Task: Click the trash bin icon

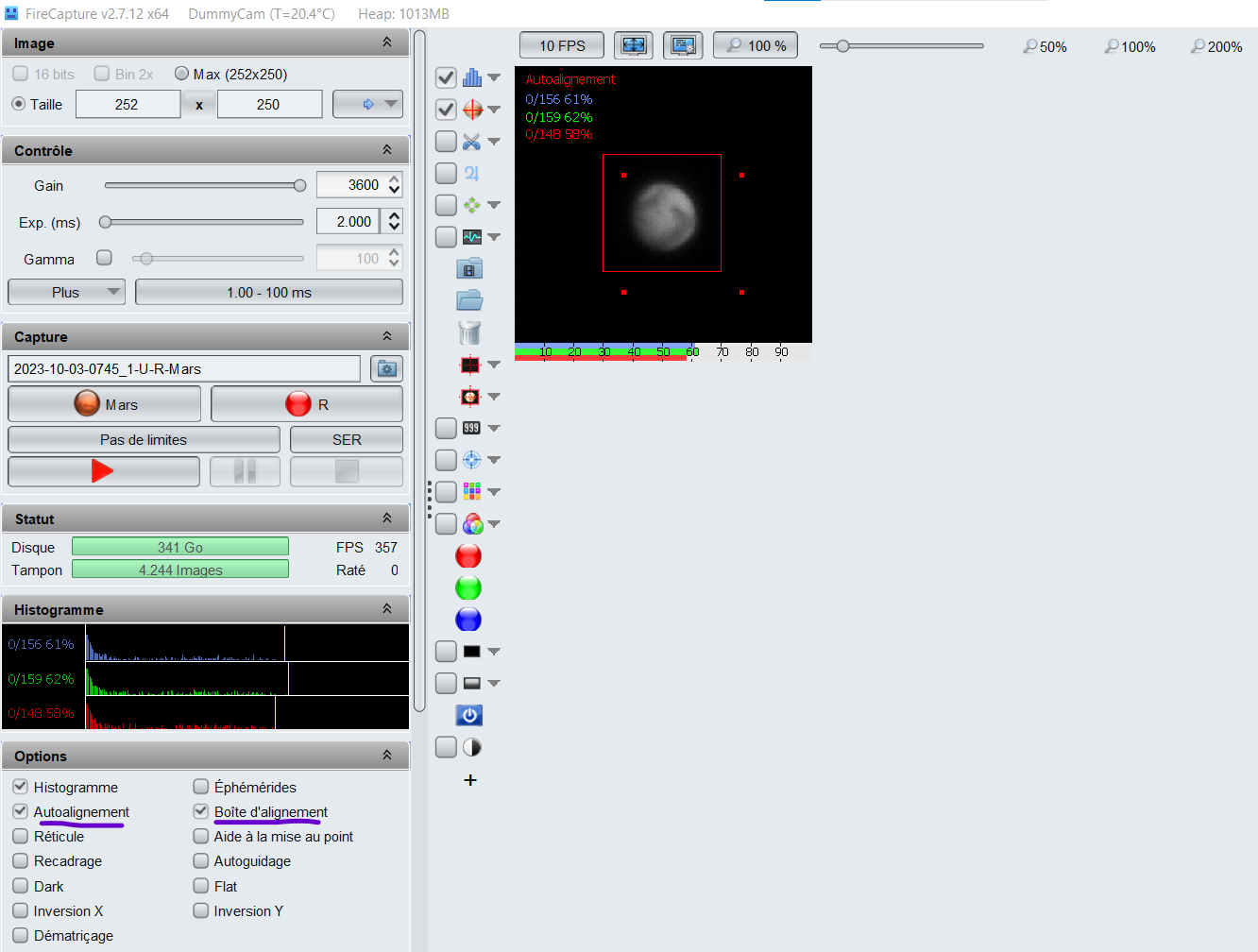Action: click(x=469, y=332)
